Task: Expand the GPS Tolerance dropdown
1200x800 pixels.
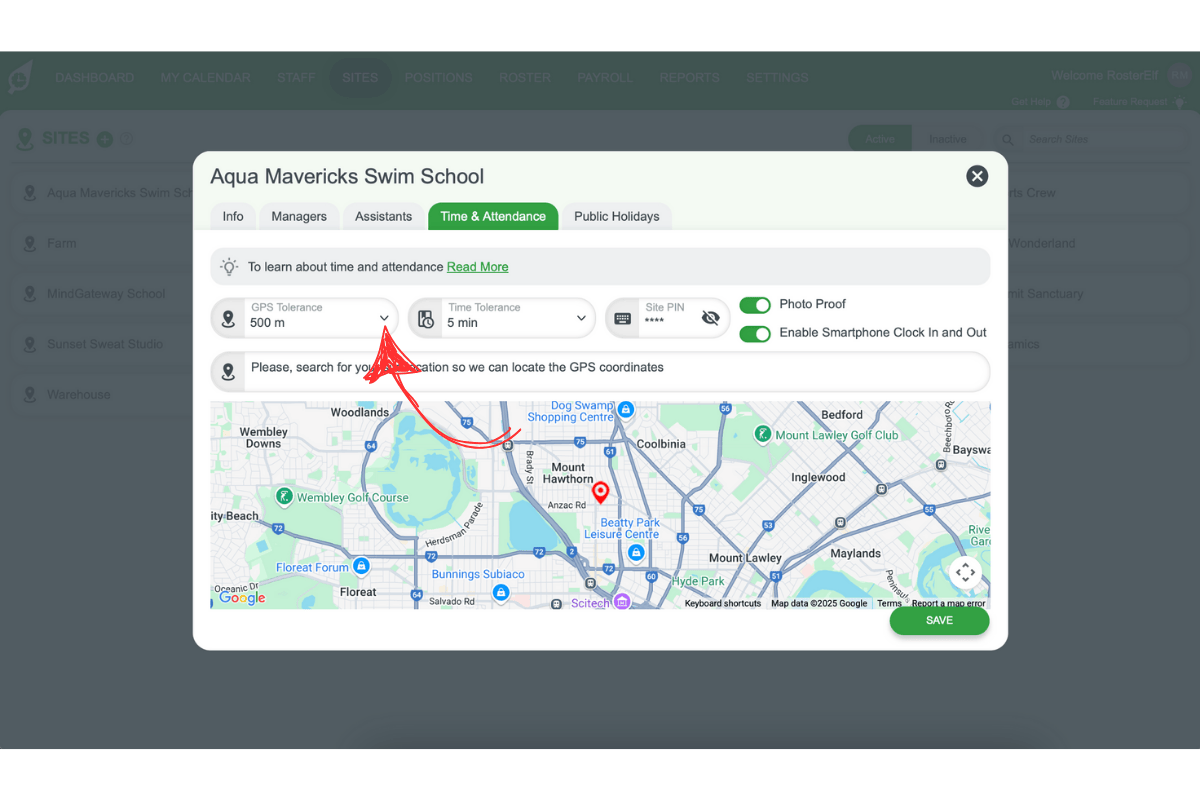Action: coord(384,318)
